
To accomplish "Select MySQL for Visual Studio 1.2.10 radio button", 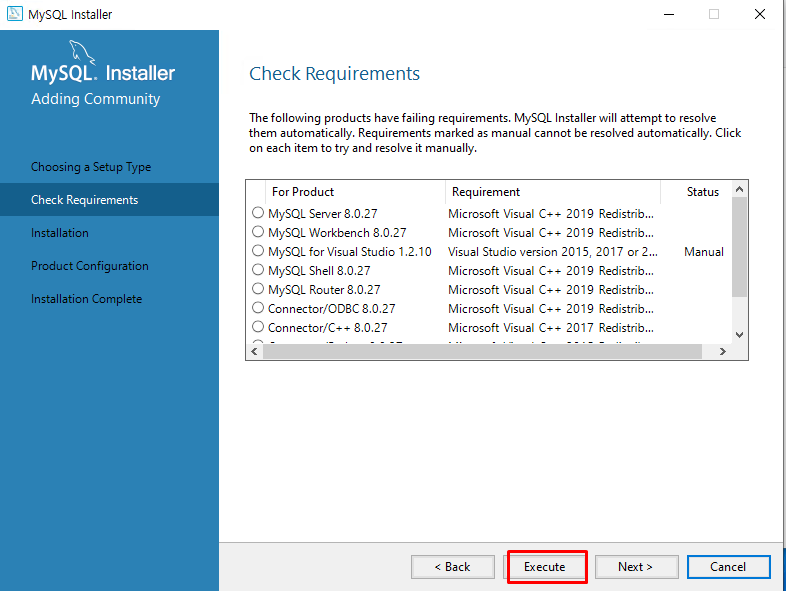I will click(x=258, y=251).
